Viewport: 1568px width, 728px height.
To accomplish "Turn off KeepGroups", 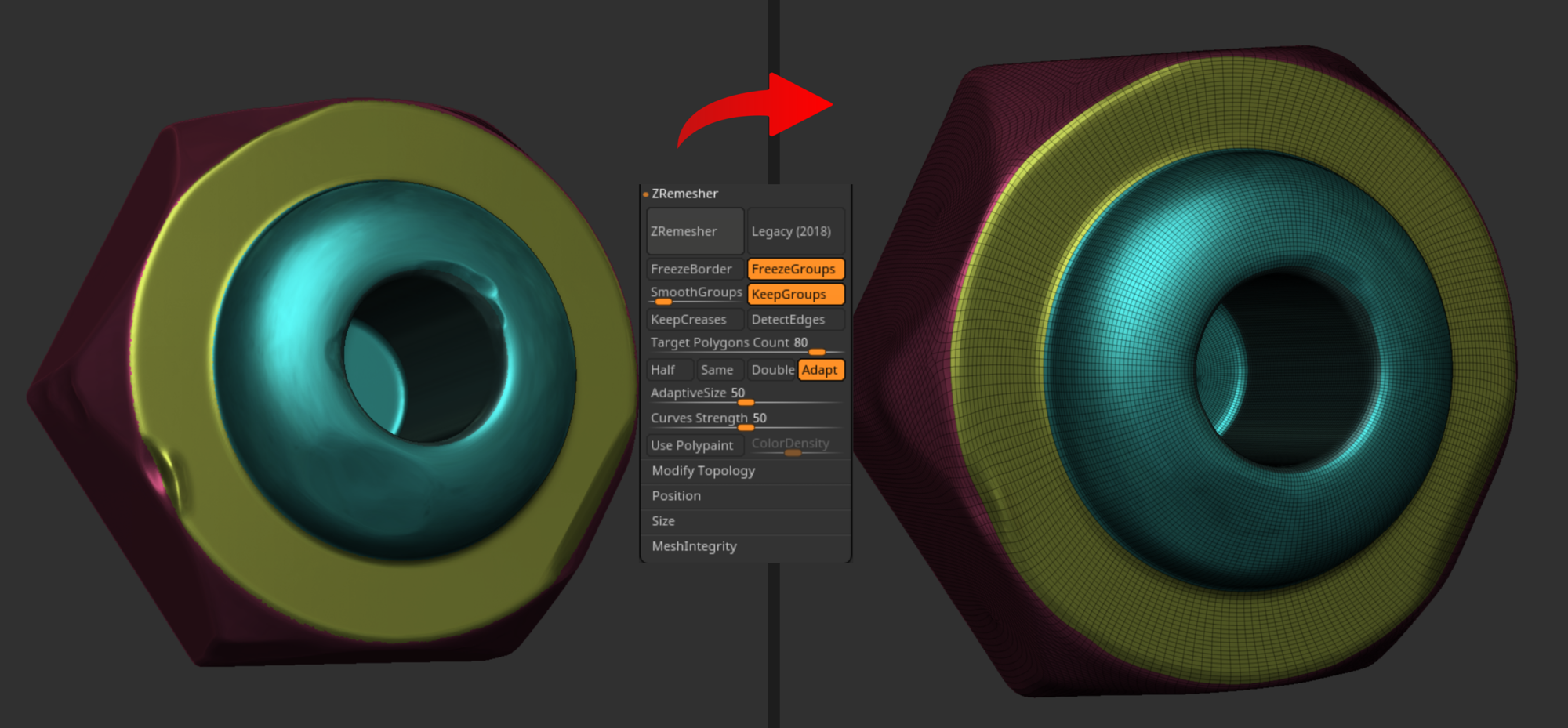I will click(x=796, y=294).
